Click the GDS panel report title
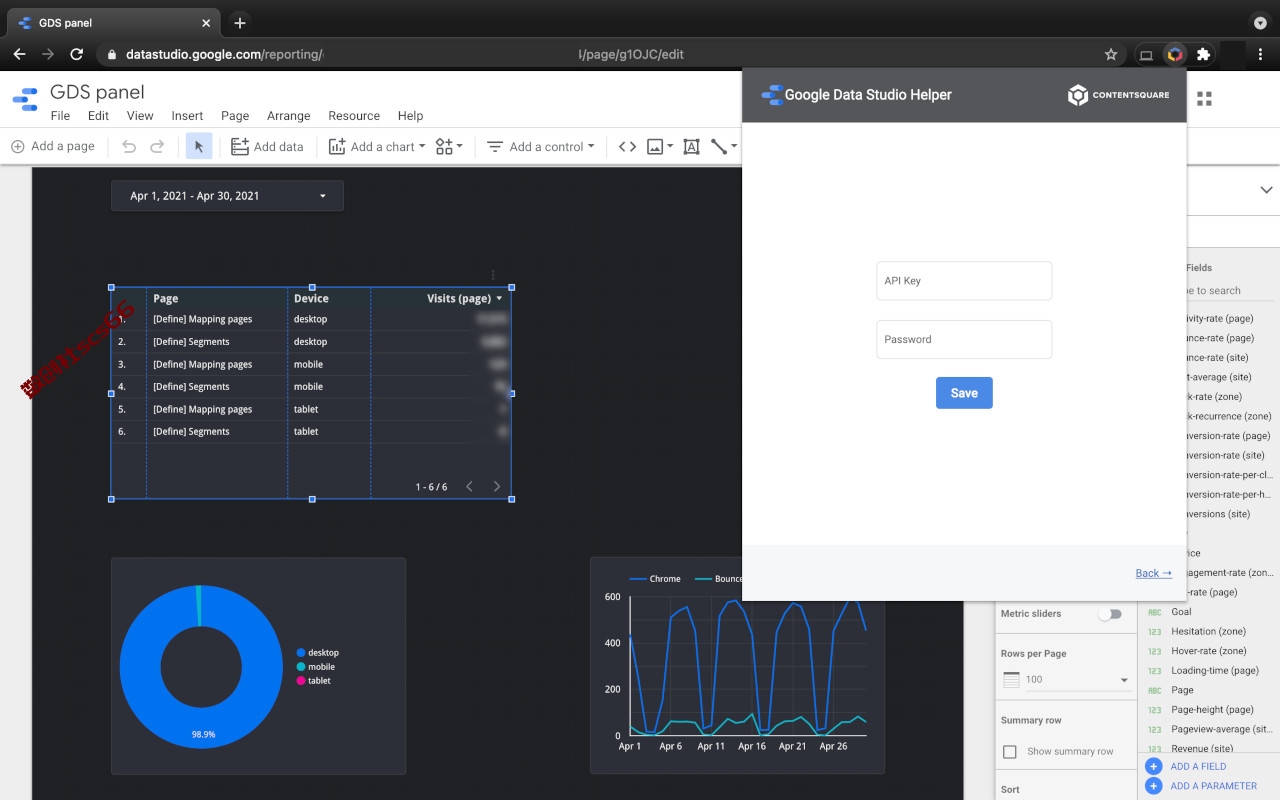 [97, 92]
